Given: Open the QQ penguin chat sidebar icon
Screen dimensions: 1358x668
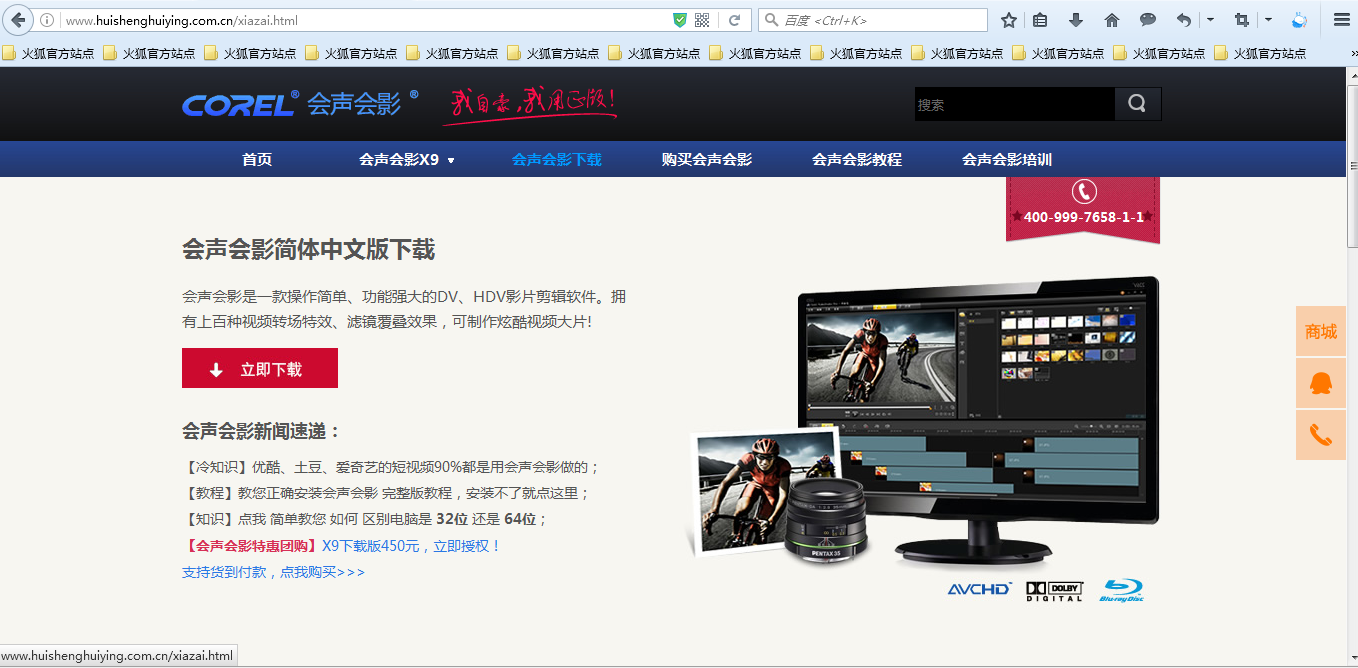Looking at the screenshot, I should tap(1320, 383).
